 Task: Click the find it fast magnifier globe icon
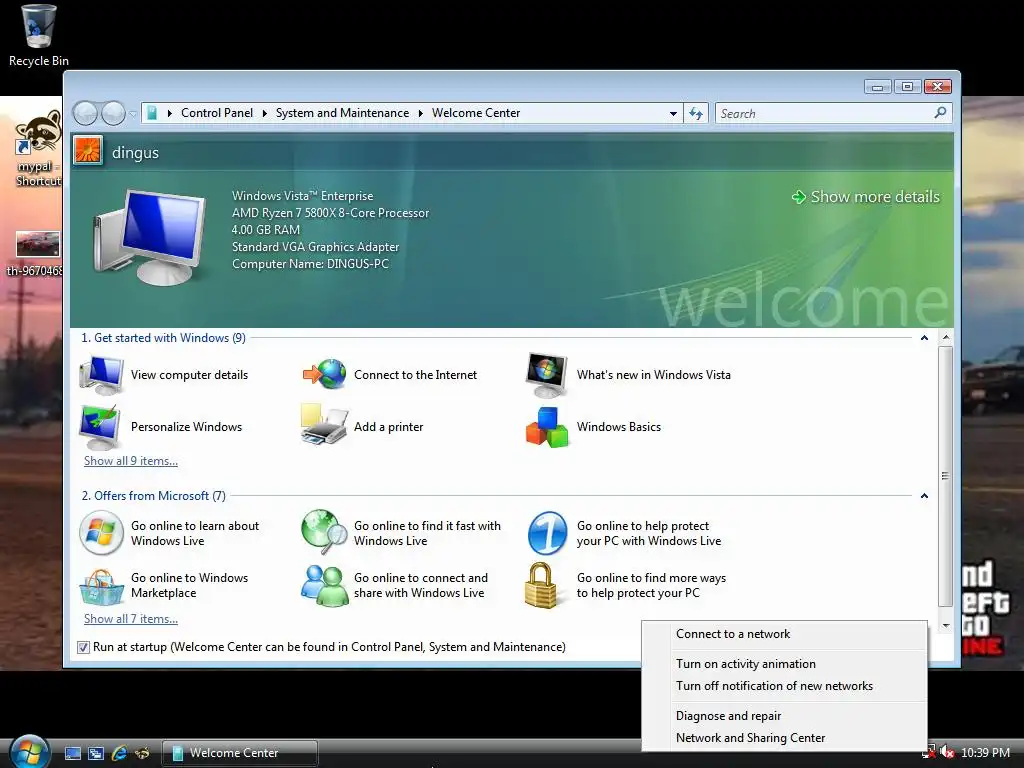(x=325, y=532)
